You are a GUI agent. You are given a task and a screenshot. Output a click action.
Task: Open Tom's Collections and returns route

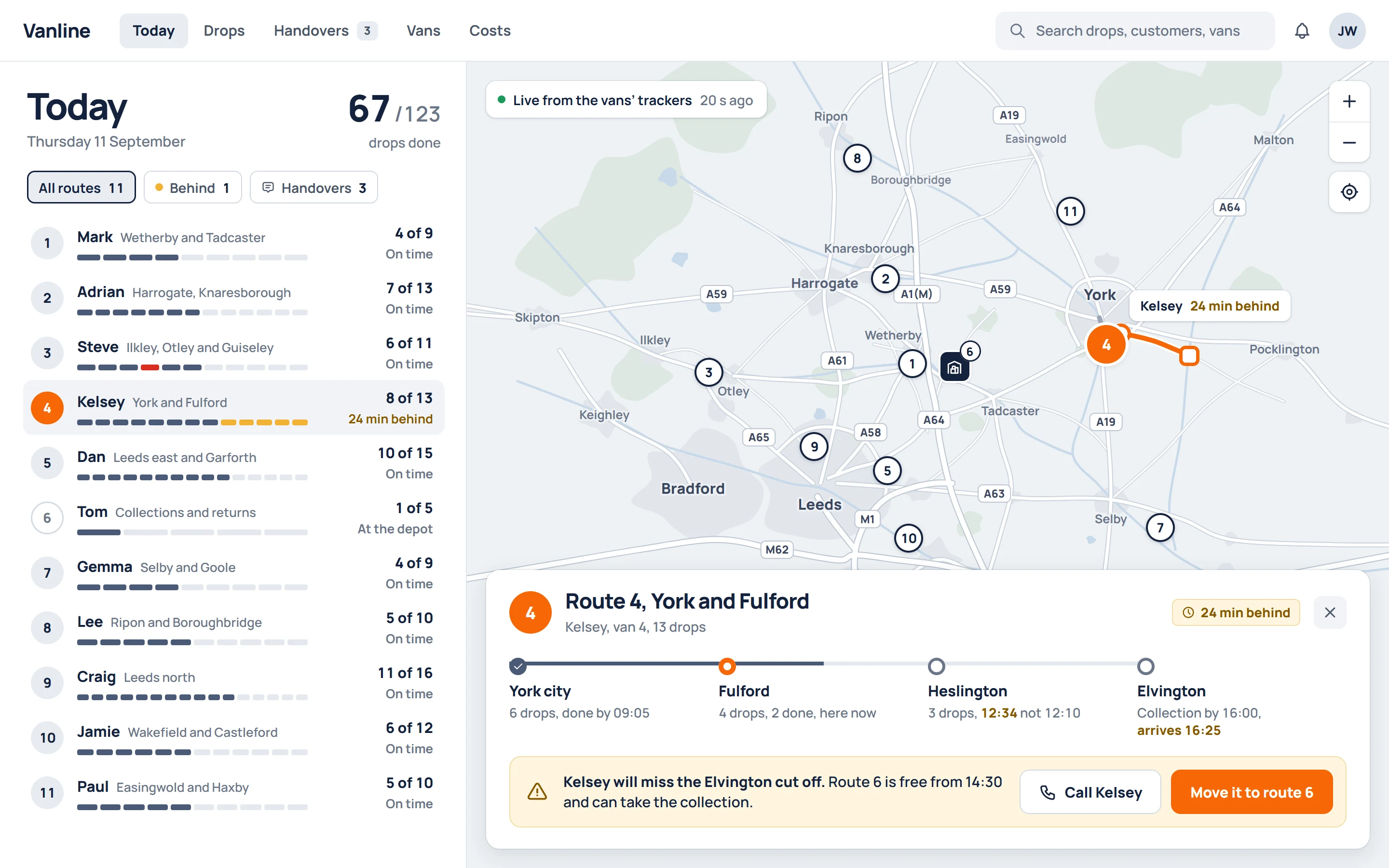coord(233,518)
